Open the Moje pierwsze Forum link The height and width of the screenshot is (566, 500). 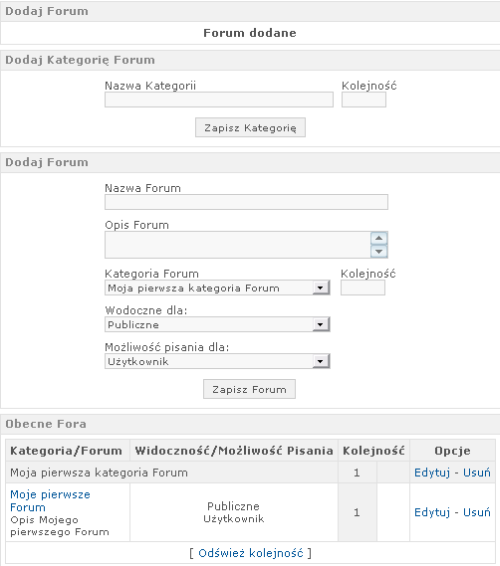coord(50,501)
